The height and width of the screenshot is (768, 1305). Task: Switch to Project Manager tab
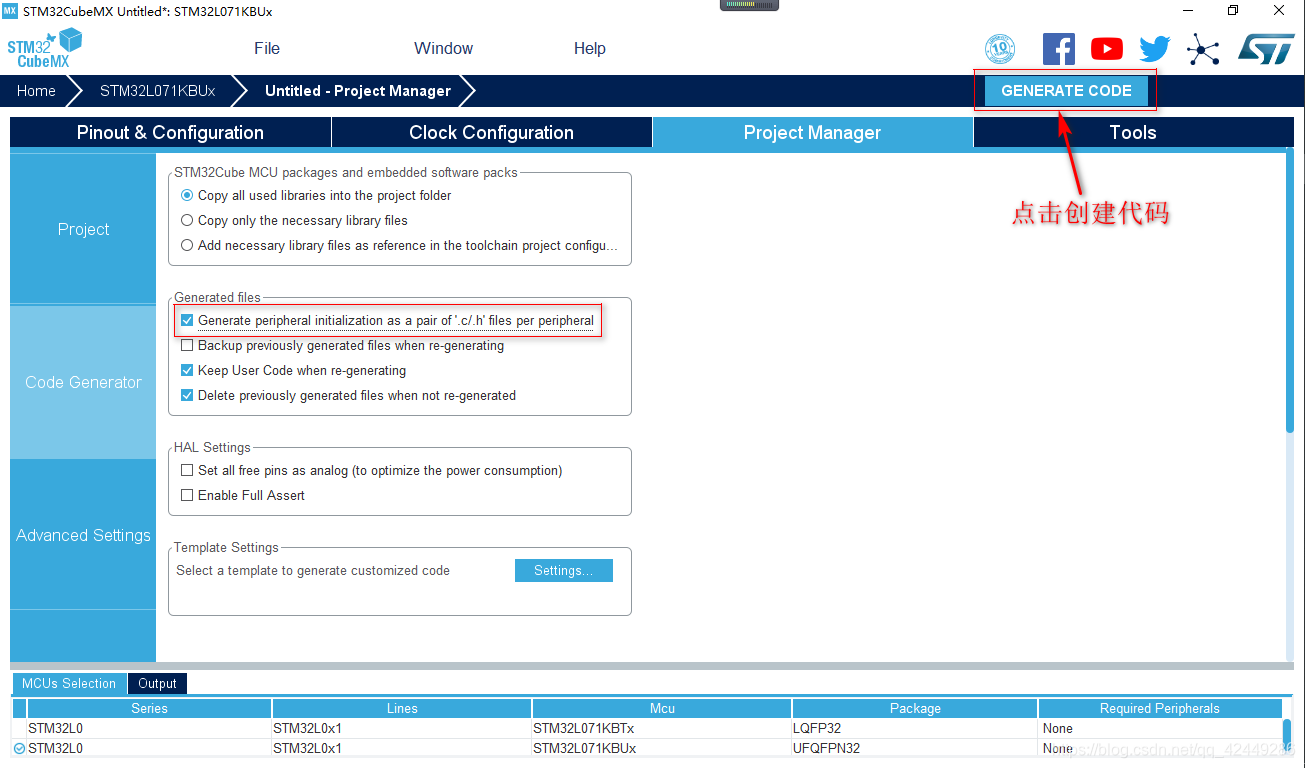(812, 132)
